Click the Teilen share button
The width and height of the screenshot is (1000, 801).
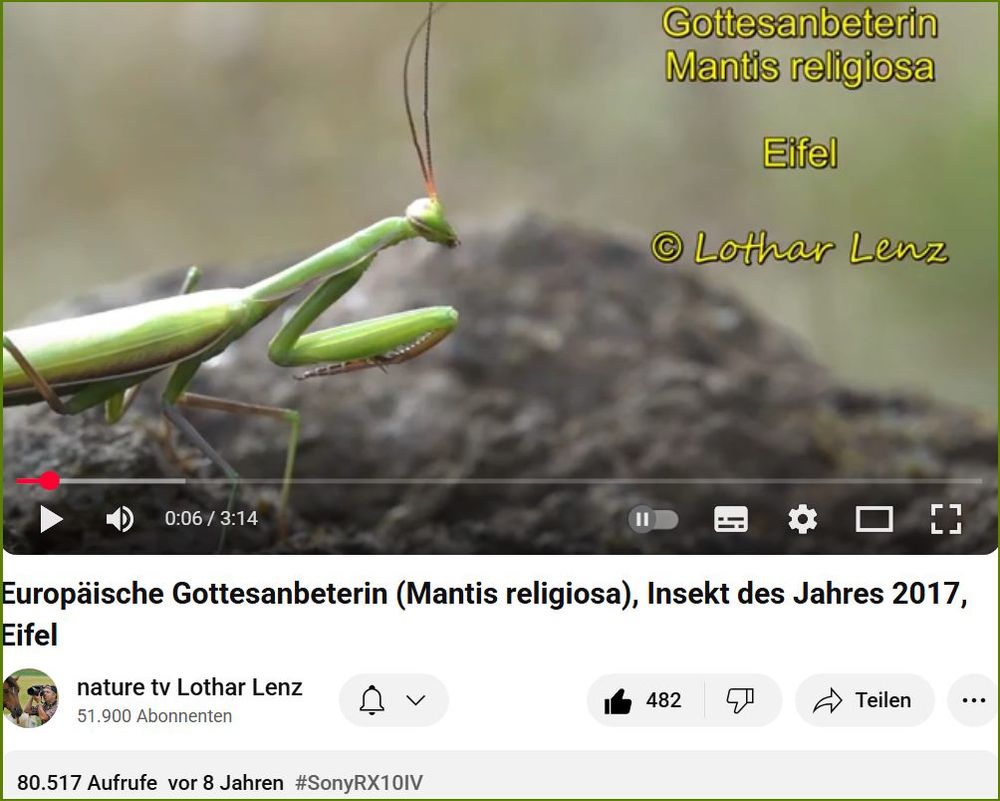tap(865, 701)
